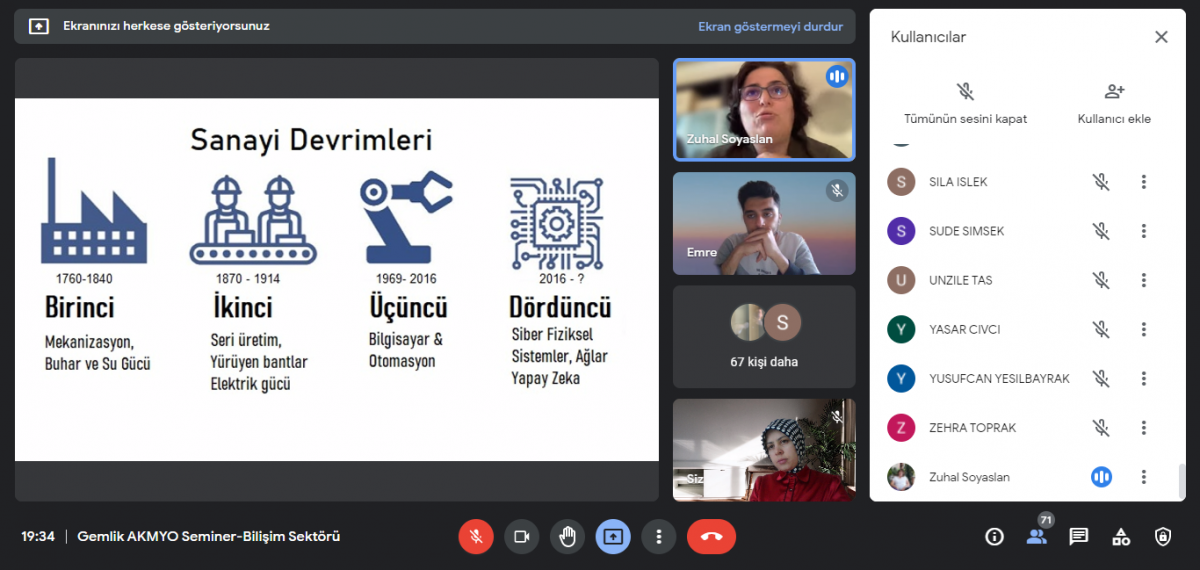
Task: Click Zuhal Soyaslan's photo avatar in list
Action: click(901, 477)
